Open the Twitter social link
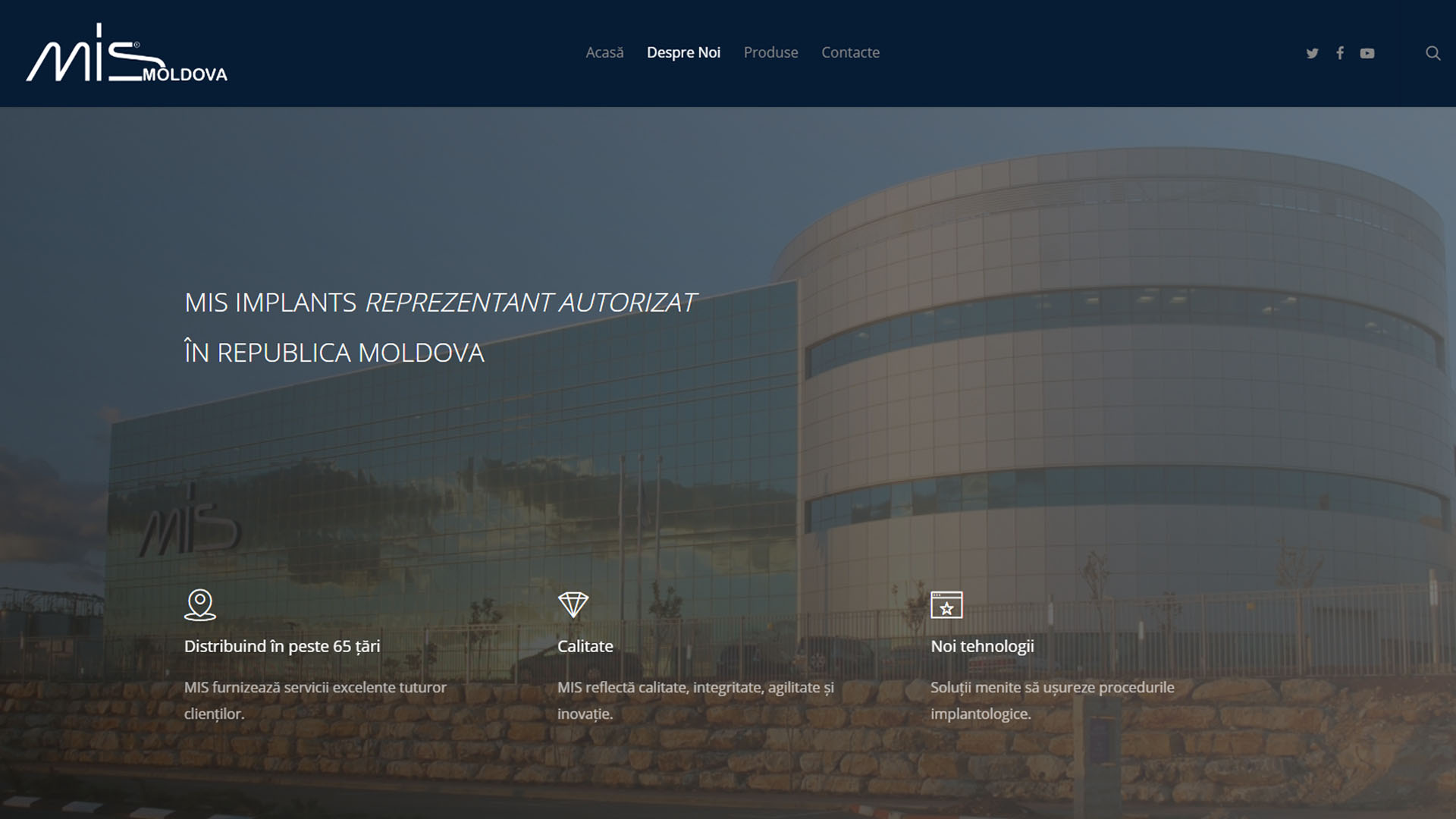The width and height of the screenshot is (1456, 819). [x=1312, y=53]
